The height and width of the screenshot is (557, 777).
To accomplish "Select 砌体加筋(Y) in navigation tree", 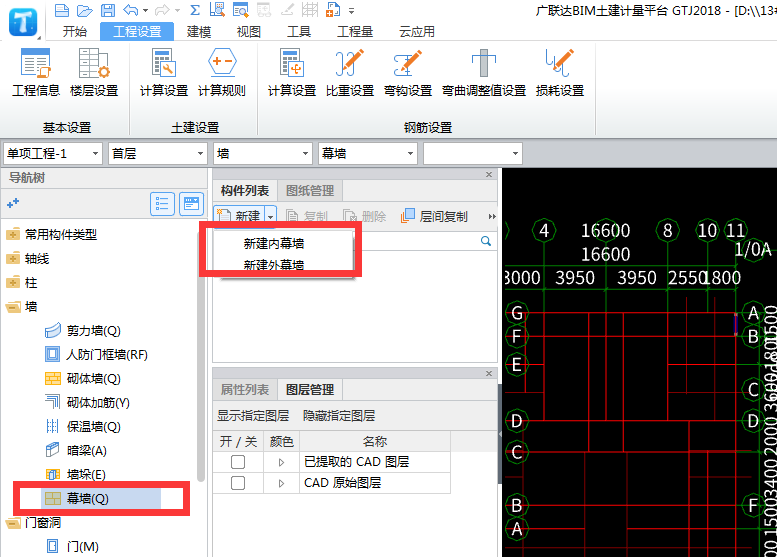I will 87,402.
